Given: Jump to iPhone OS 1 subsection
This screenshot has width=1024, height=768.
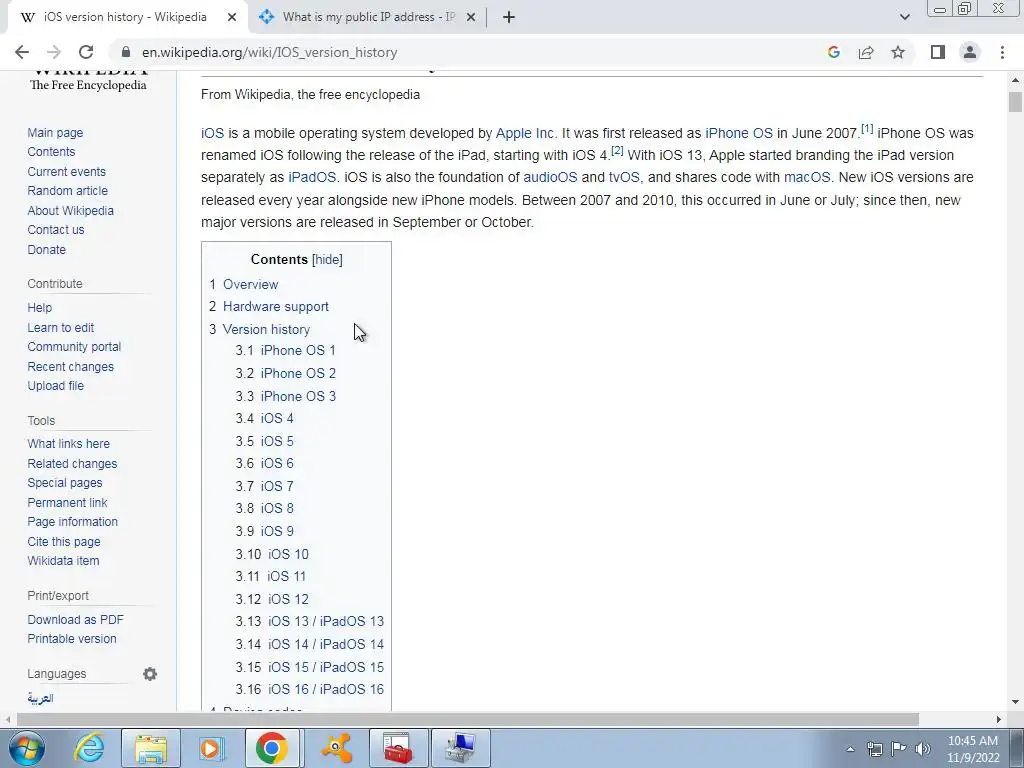Looking at the screenshot, I should [x=298, y=351].
